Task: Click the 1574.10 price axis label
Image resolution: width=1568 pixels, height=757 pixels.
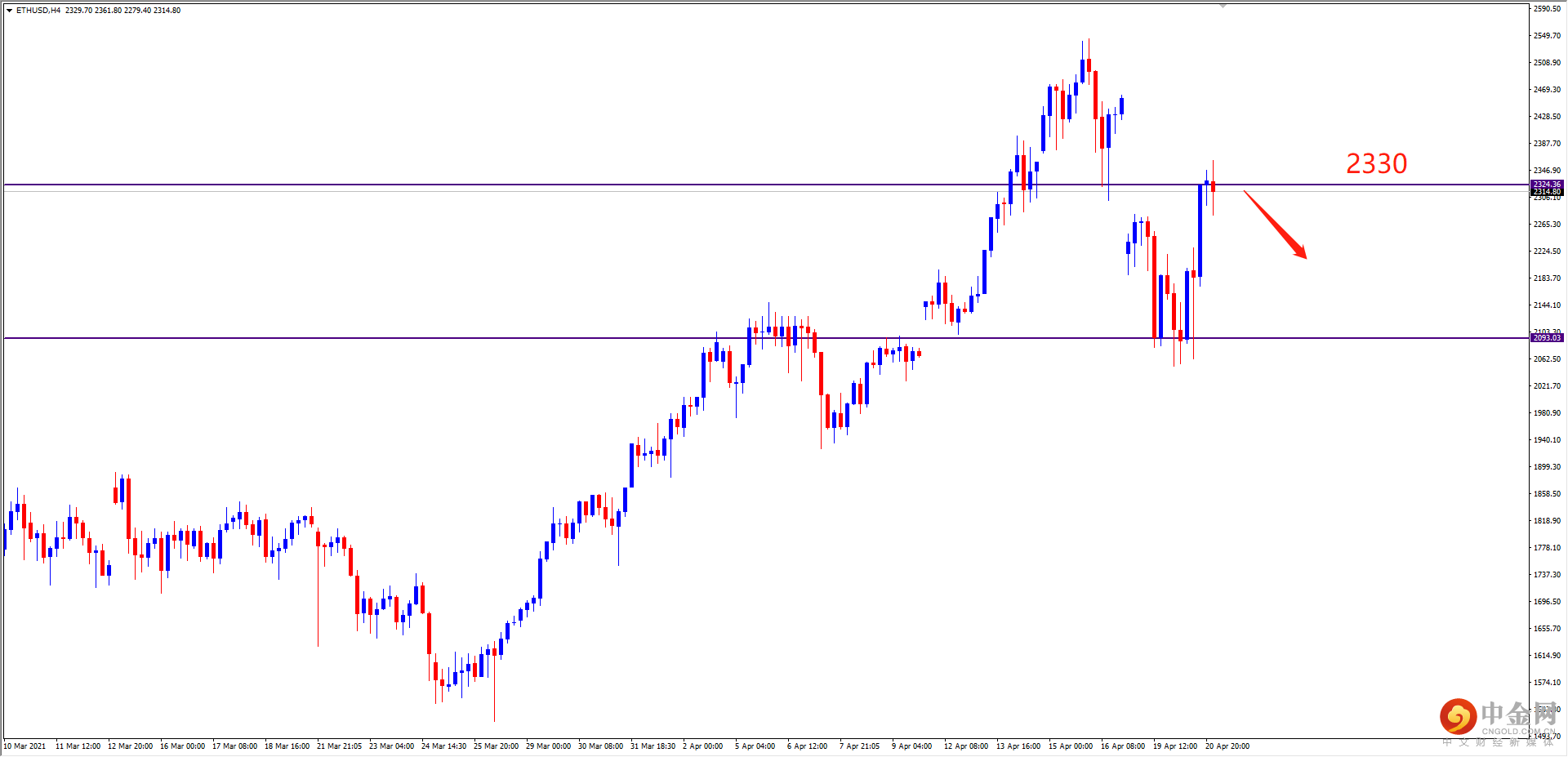Action: 1547,683
